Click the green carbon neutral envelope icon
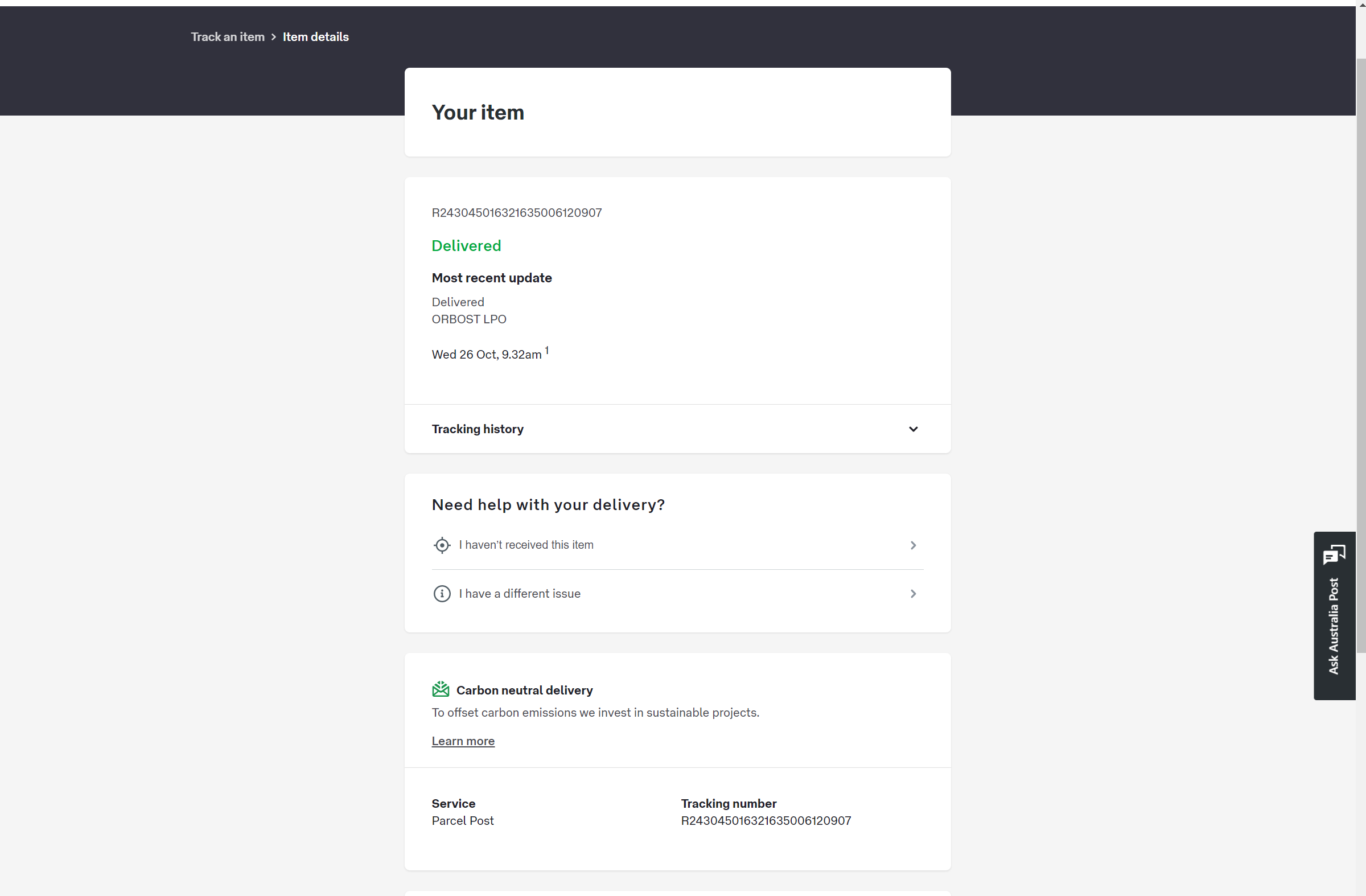This screenshot has height=896, width=1366. [x=440, y=689]
